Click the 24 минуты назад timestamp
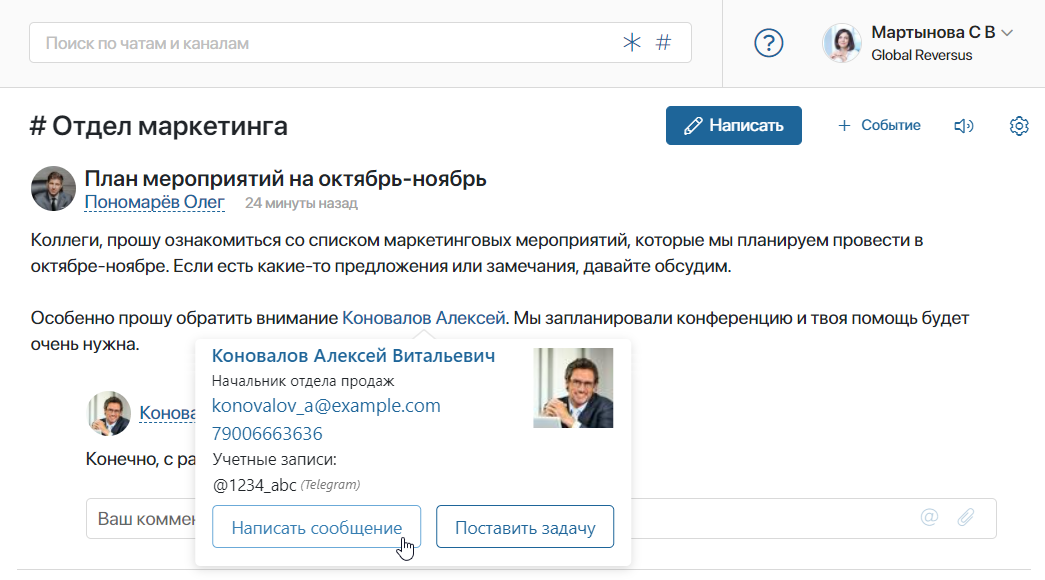The width and height of the screenshot is (1045, 580). 301,203
